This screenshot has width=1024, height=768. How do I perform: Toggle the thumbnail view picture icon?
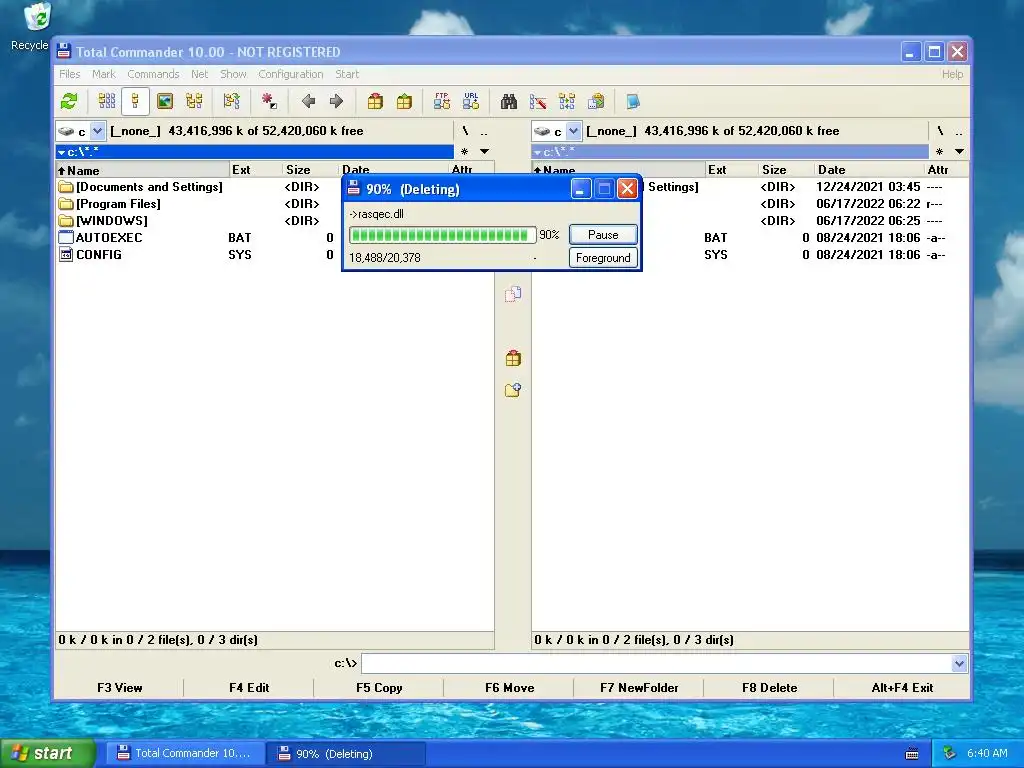pyautogui.click(x=165, y=101)
